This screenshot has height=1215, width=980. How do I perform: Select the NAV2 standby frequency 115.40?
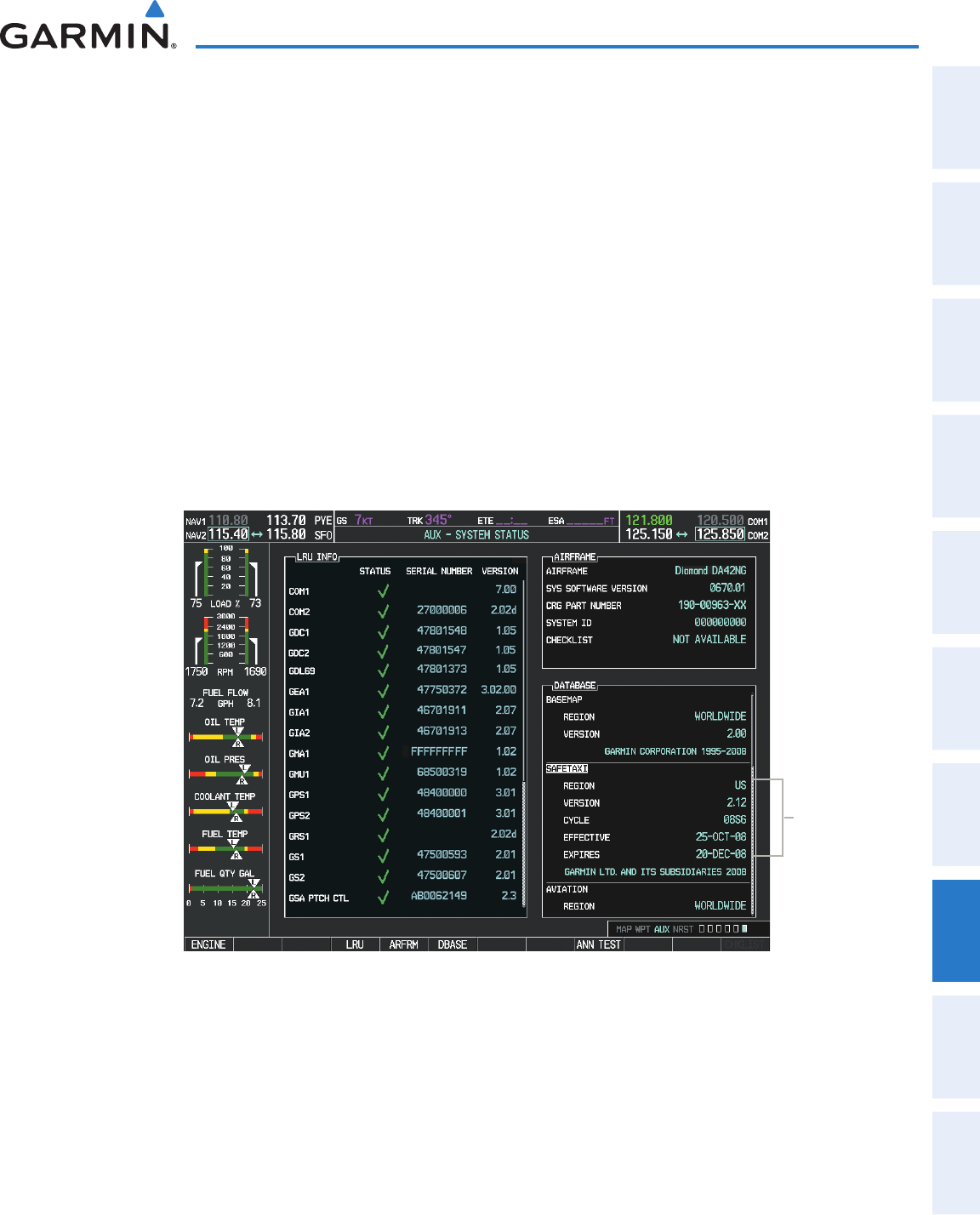pyautogui.click(x=229, y=534)
